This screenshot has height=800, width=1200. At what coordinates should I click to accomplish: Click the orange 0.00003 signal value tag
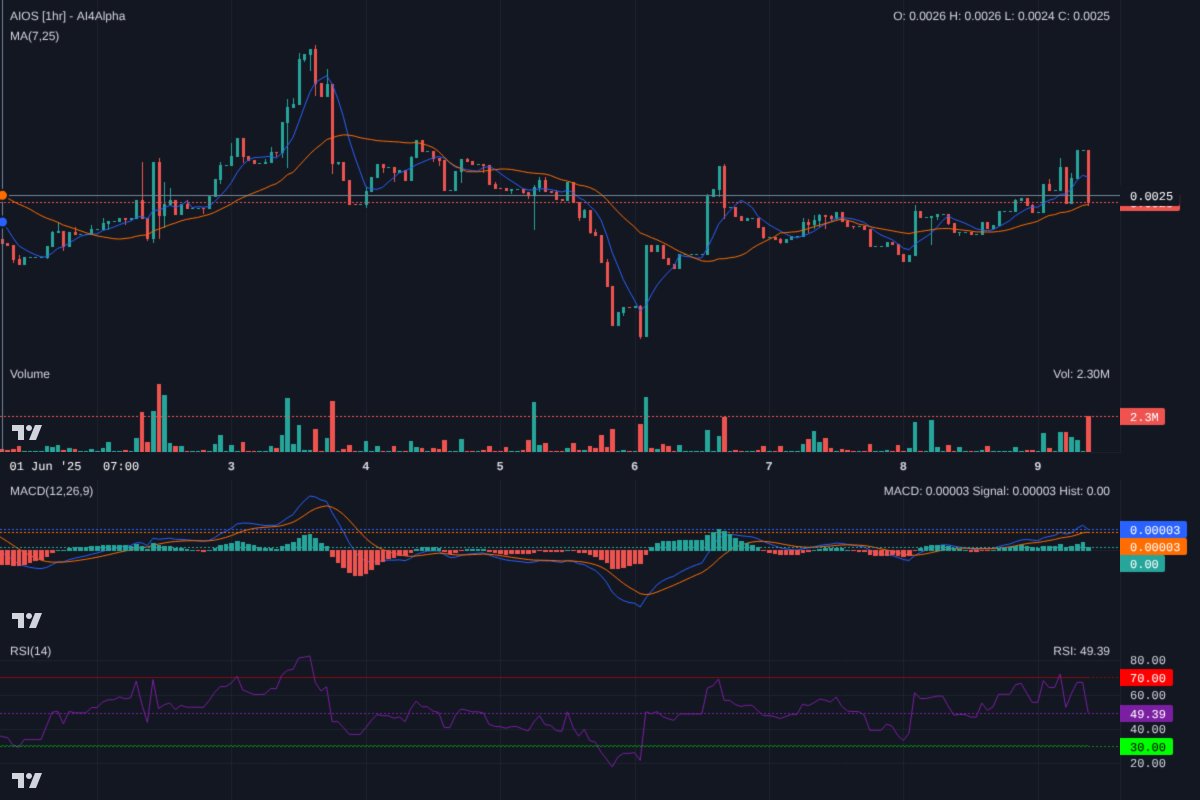pos(1153,547)
